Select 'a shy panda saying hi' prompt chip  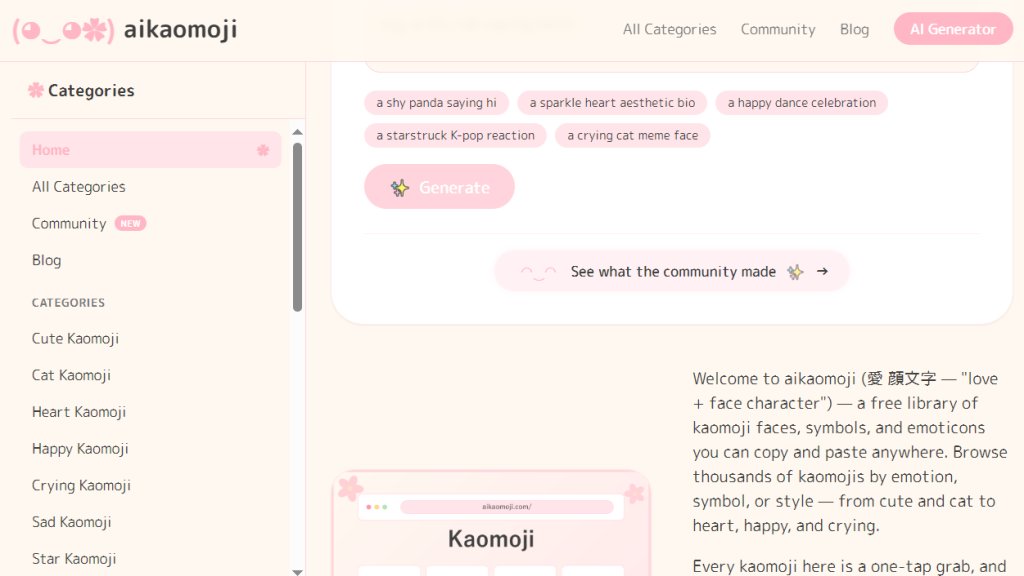coord(436,103)
